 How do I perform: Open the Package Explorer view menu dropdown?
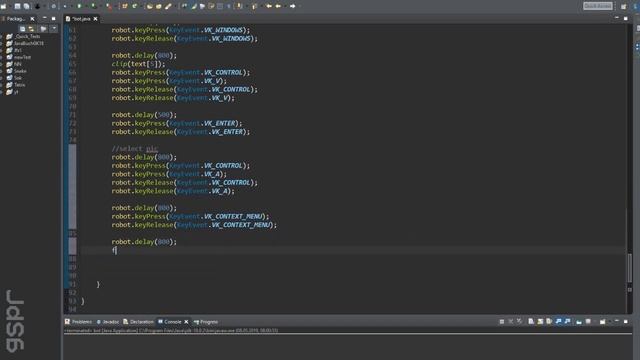[54, 29]
